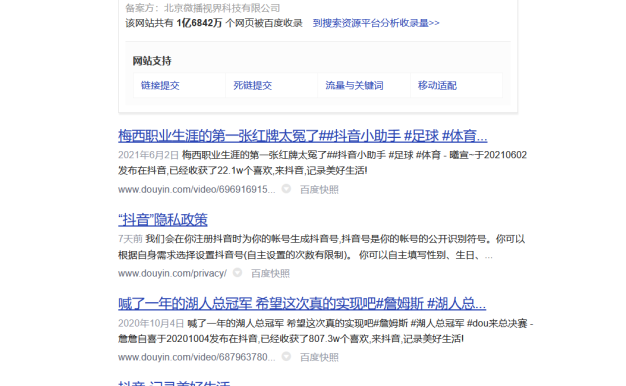This screenshot has height=386, width=626.
Task: Open 流量与关键词 site support link
Action: point(355,85)
